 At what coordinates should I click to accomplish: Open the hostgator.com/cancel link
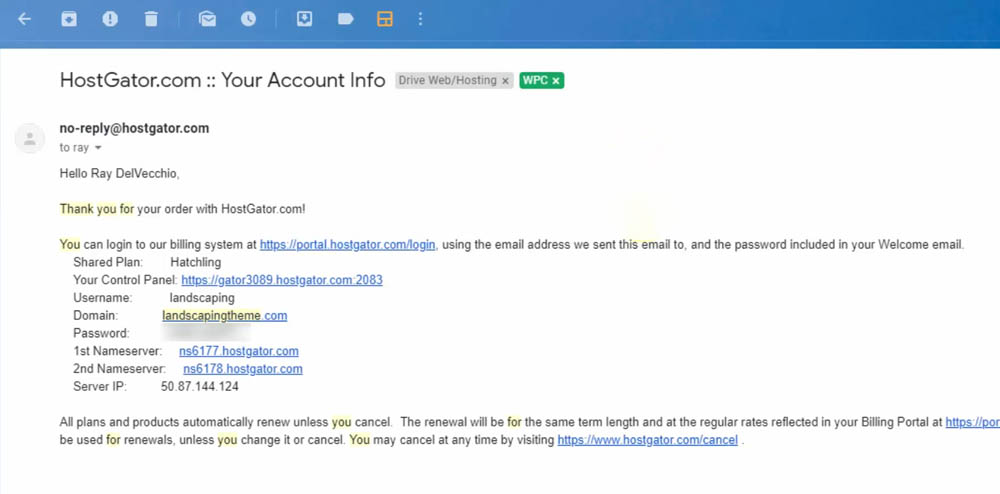point(647,440)
